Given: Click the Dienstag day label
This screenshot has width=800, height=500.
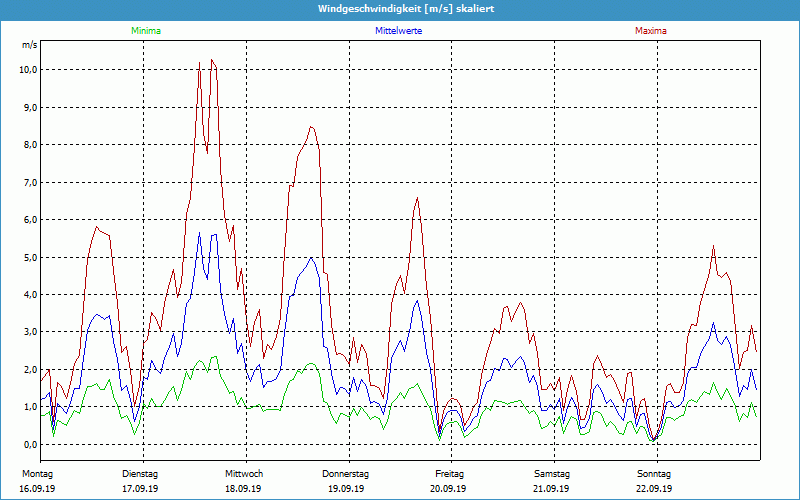Looking at the screenshot, I should (x=140, y=474).
